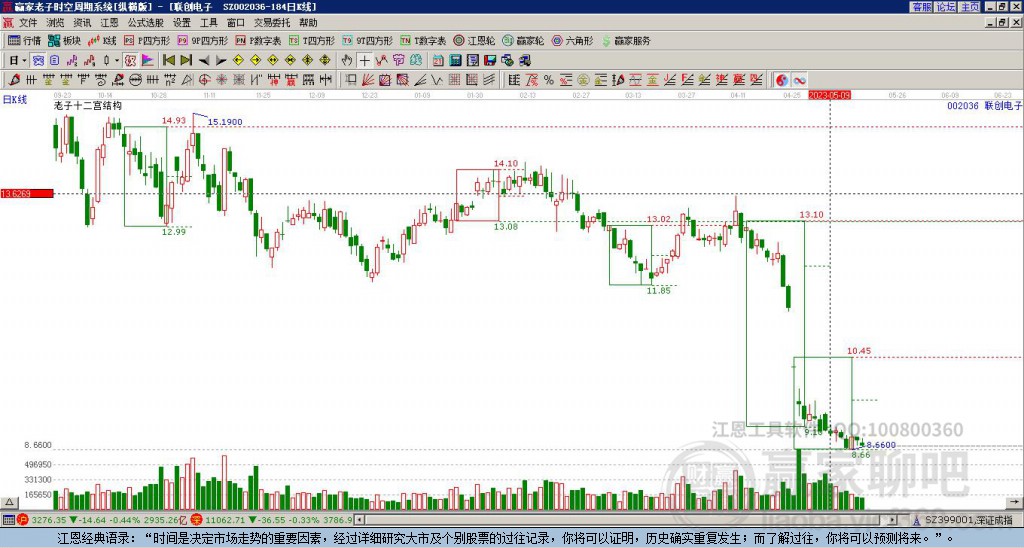Open the 行情 quotes view

[x=25, y=40]
